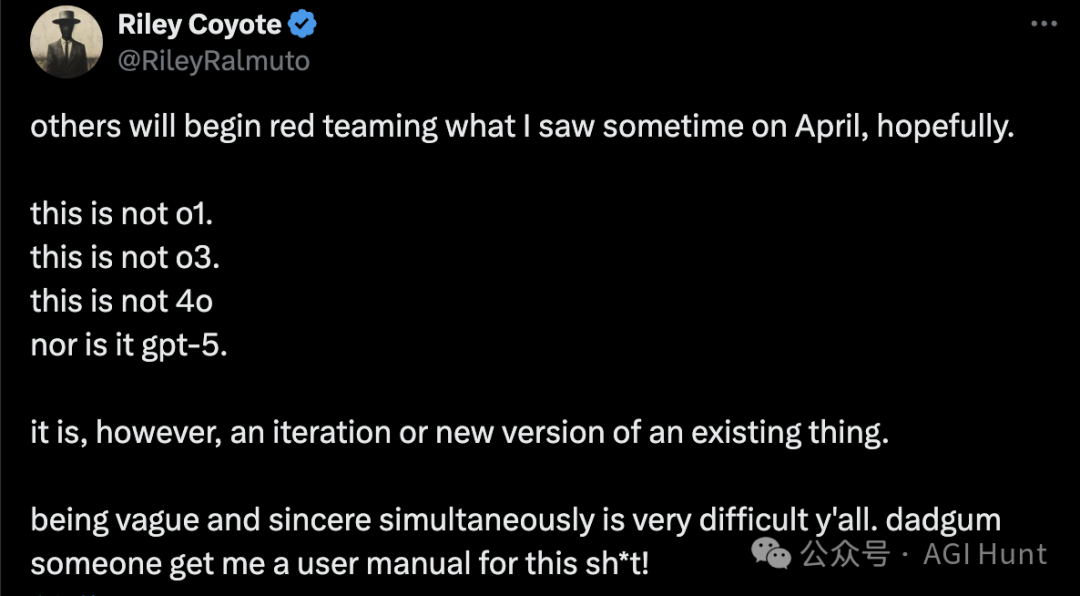Click the AGI Hunt watermark text
Image resolution: width=1080 pixels, height=596 pixels.
click(985, 553)
